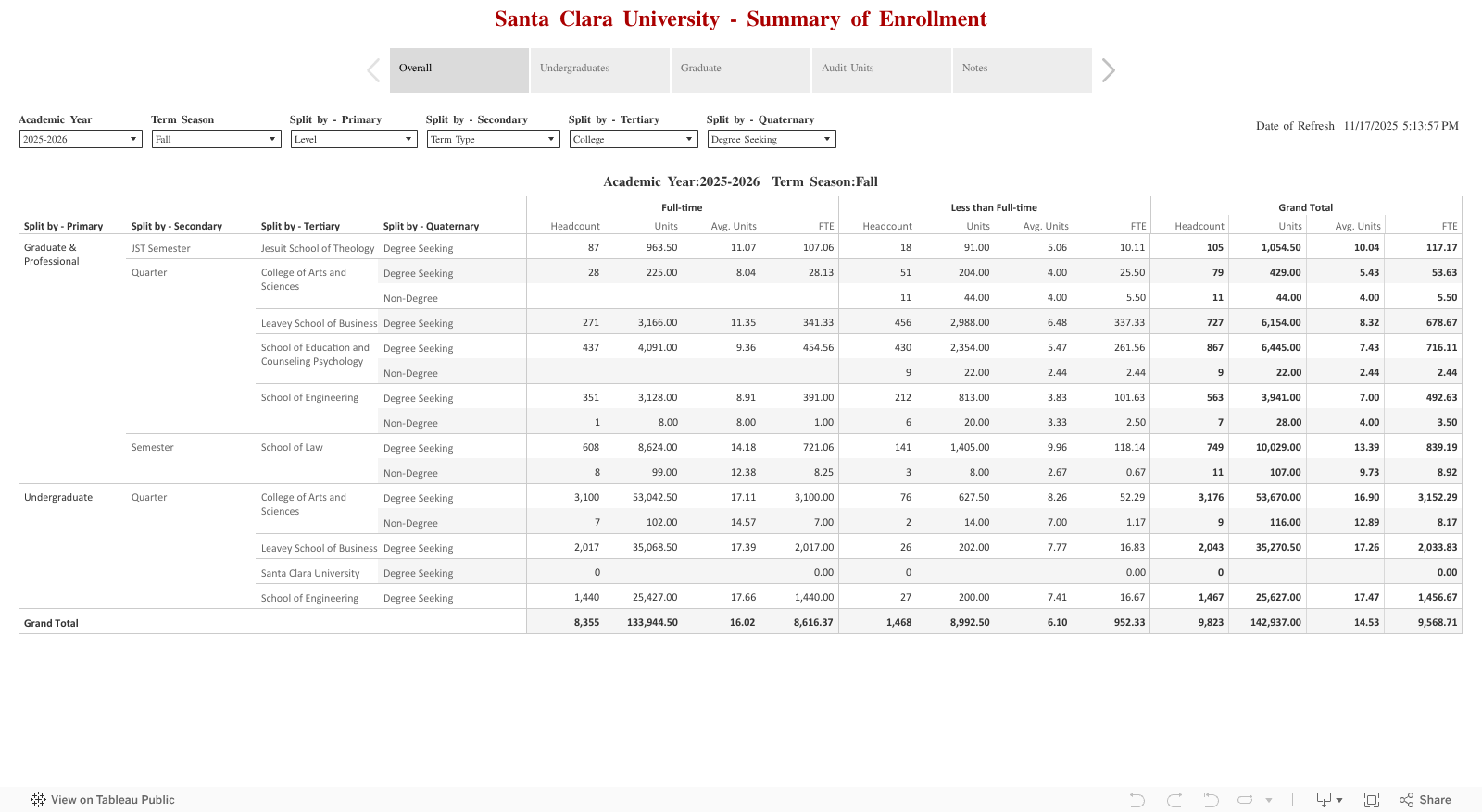Click the Refresh/replay icon in bottom toolbar
The height and width of the screenshot is (812, 1482).
pyautogui.click(x=1246, y=800)
